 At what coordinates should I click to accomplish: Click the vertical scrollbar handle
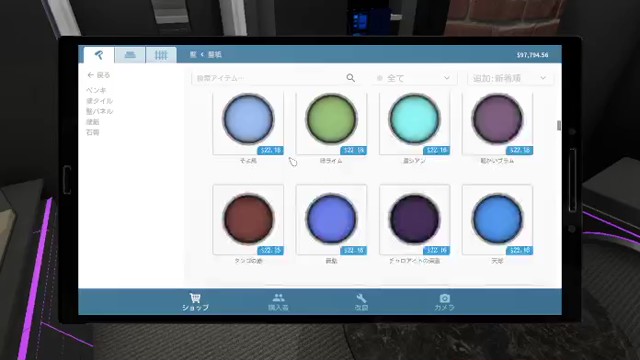(x=559, y=125)
